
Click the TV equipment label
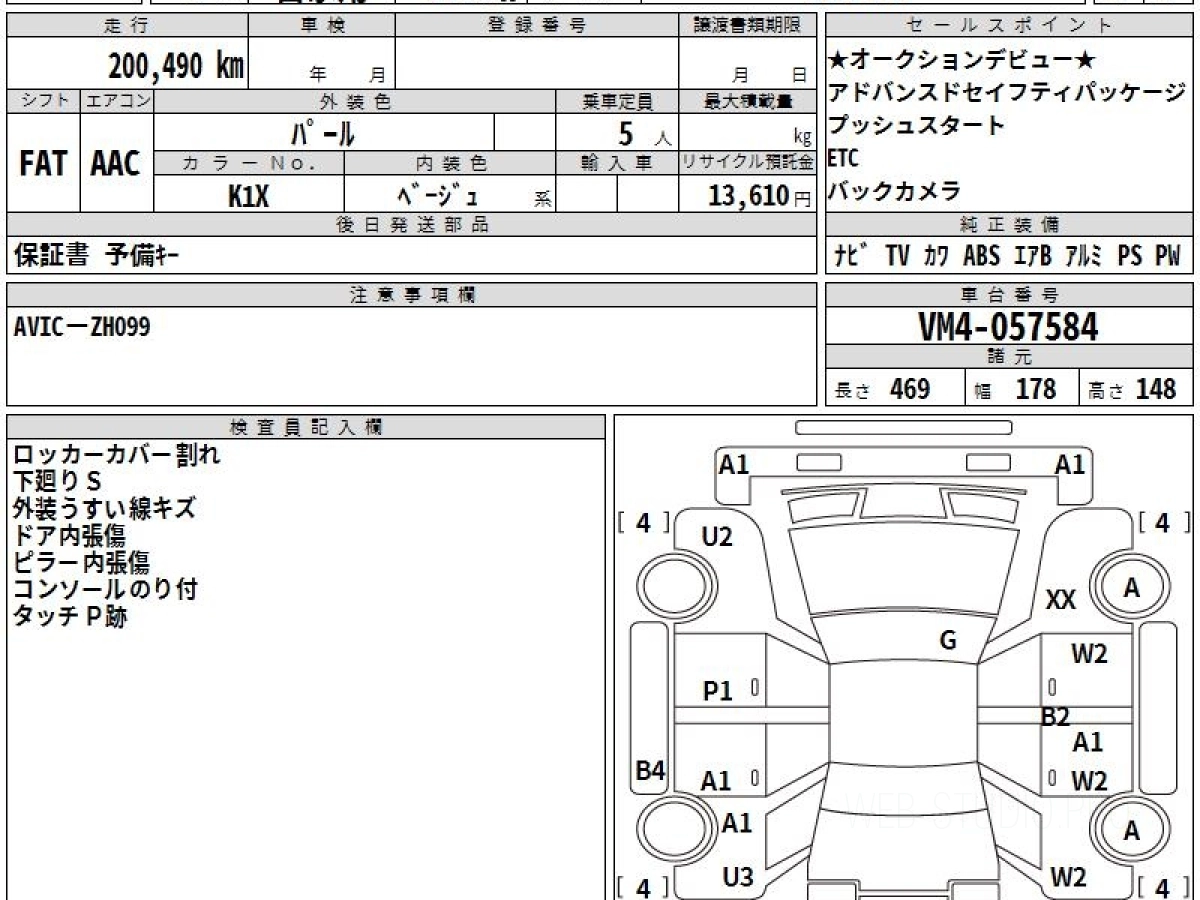click(897, 256)
